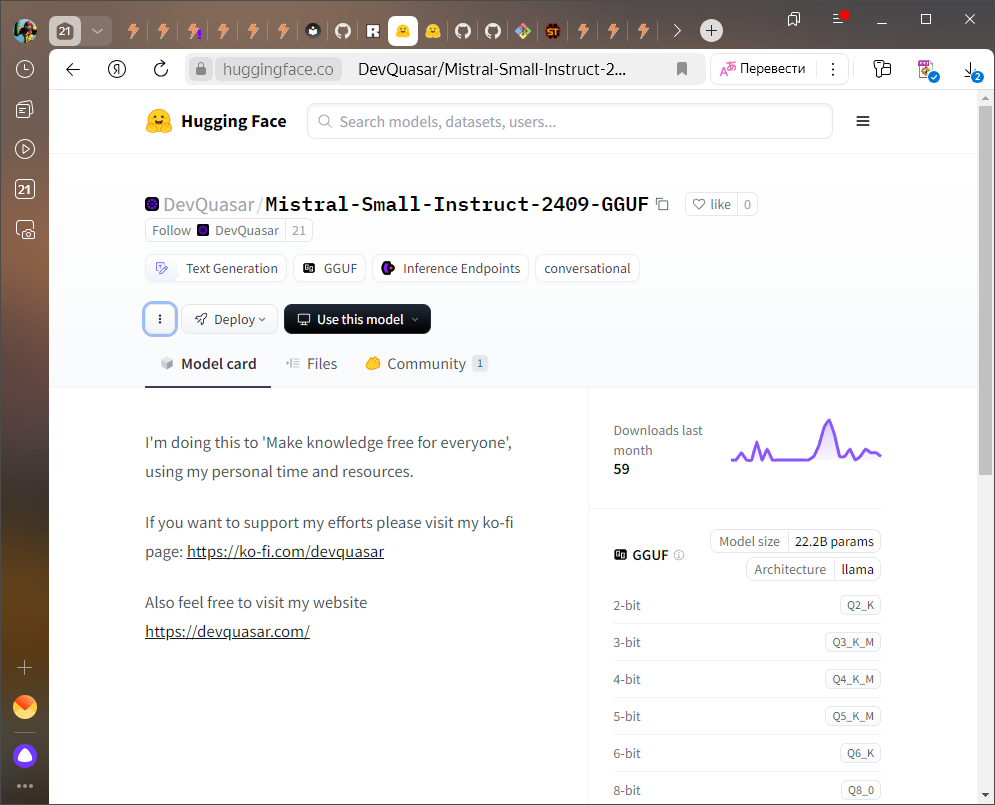Click the conversational tag
The width and height of the screenshot is (995, 805).
(588, 268)
